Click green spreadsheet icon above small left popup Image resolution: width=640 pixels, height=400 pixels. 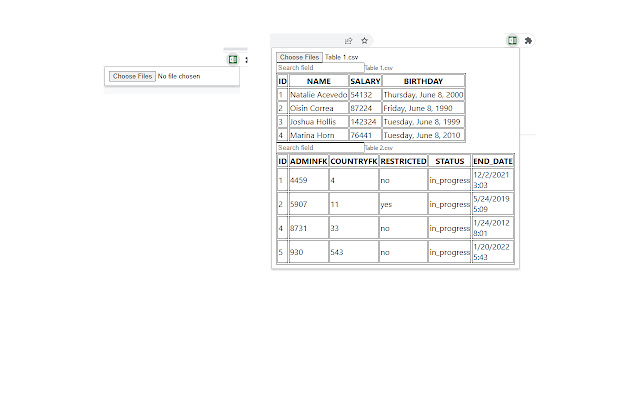pos(233,60)
